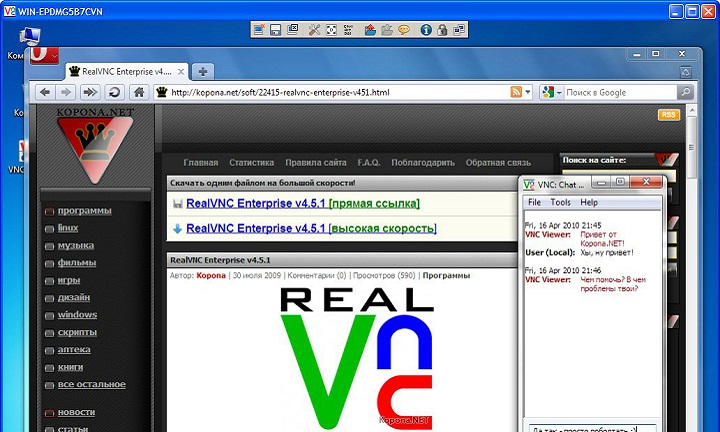Click the magnifier search button in Opera
Image resolution: width=720 pixels, height=432 pixels.
[685, 92]
